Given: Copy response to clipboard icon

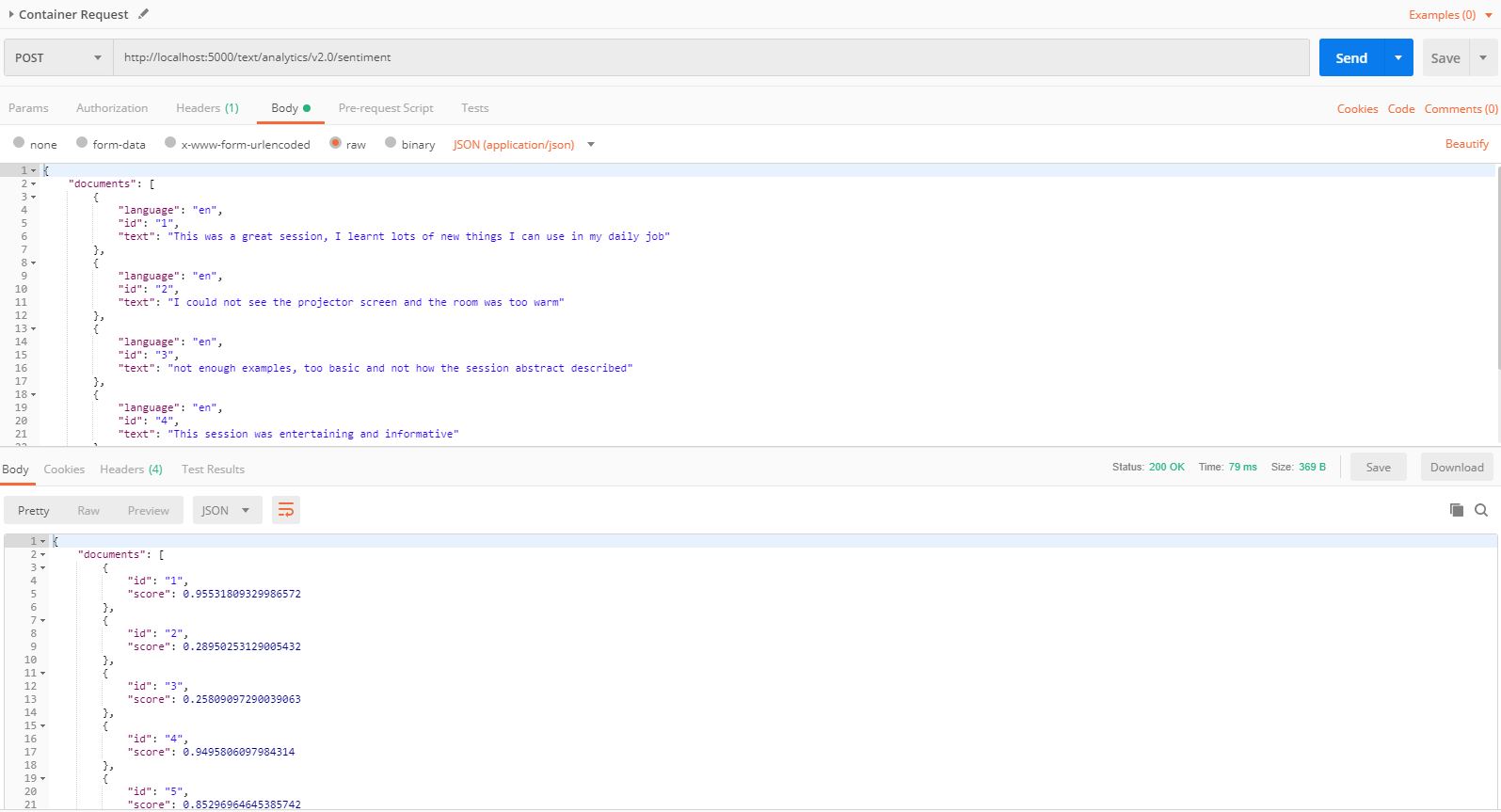Looking at the screenshot, I should (1457, 510).
